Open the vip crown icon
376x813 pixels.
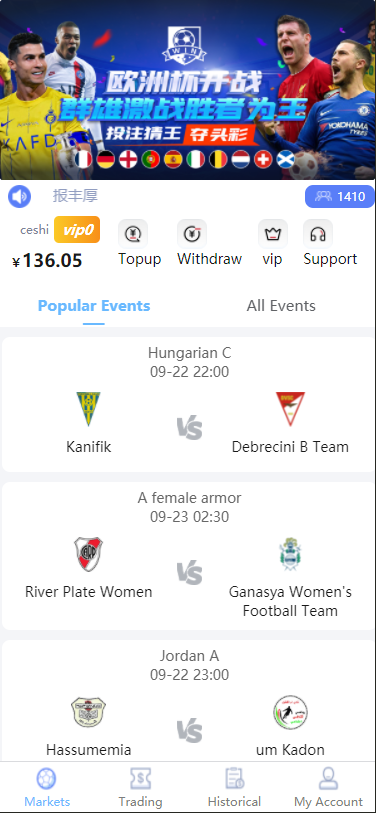273,234
